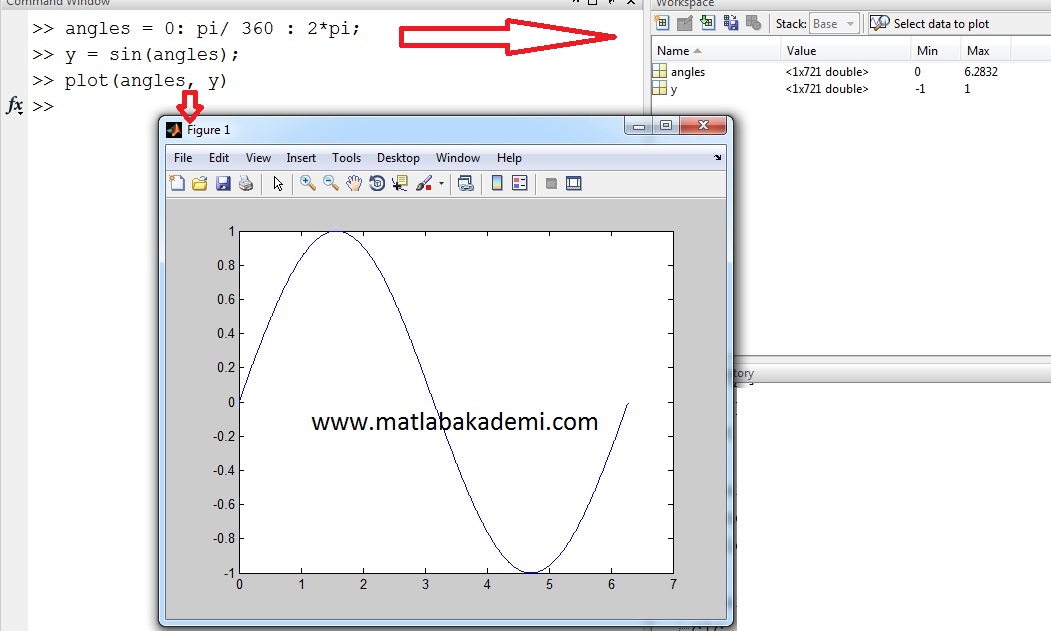This screenshot has width=1051, height=631.
Task: Insert a Legend via toolbar icon
Action: (519, 183)
